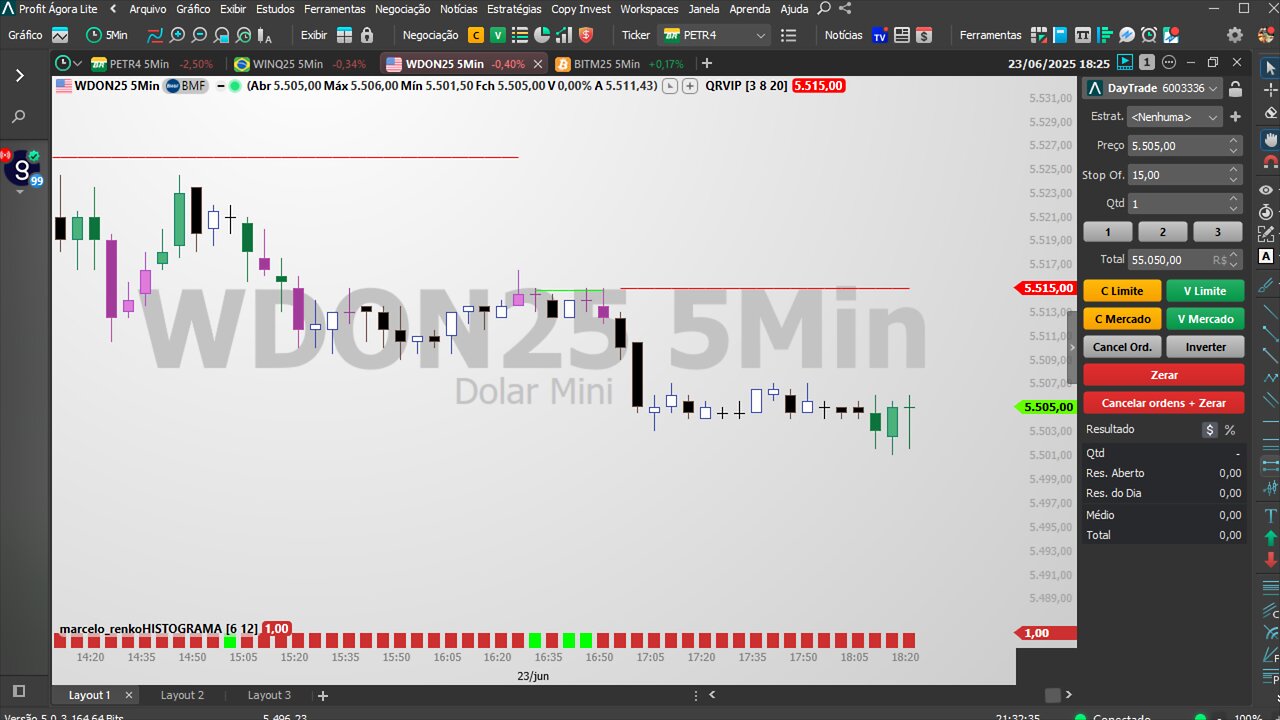Increase the Stop Of. value with stepper
The image size is (1280, 720).
1234,170
